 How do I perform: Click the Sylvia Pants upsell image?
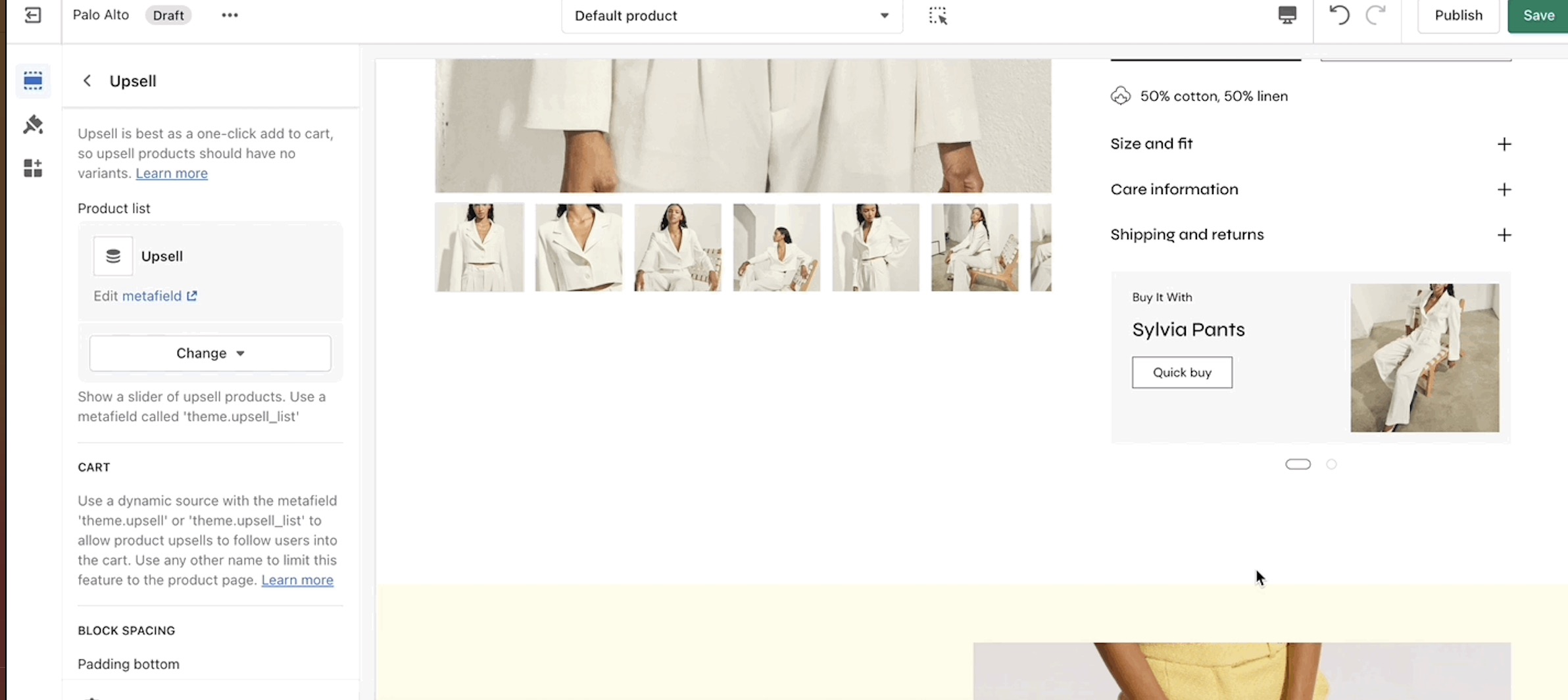click(x=1425, y=358)
